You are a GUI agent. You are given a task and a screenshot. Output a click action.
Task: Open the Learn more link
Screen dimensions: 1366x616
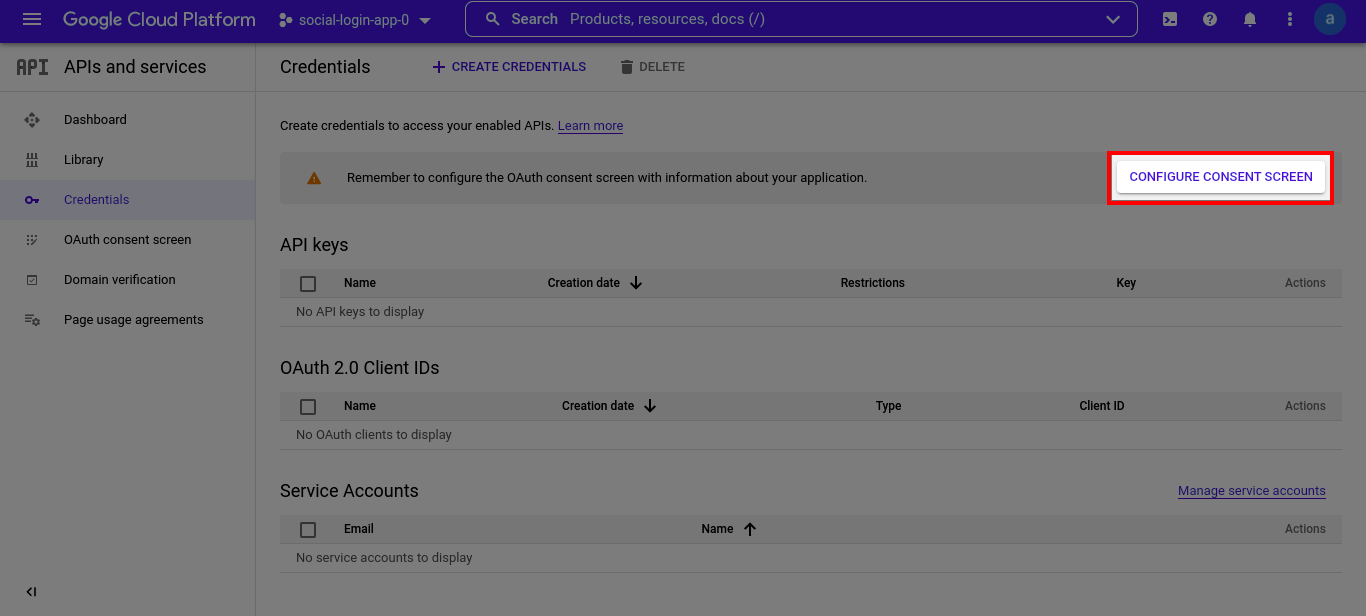[590, 126]
